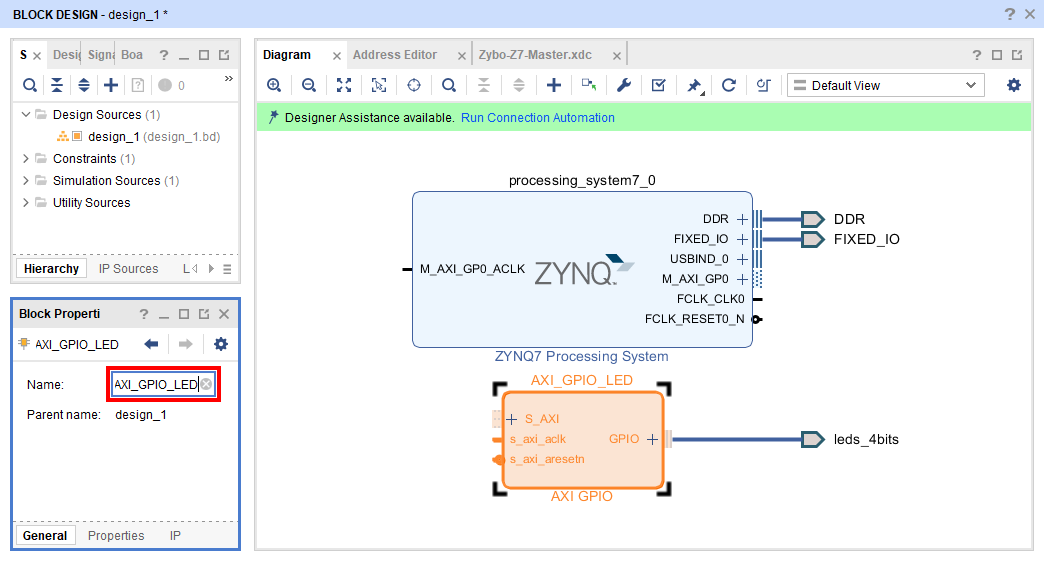Add sources with the plus icon
The width and height of the screenshot is (1044, 561).
pos(111,85)
